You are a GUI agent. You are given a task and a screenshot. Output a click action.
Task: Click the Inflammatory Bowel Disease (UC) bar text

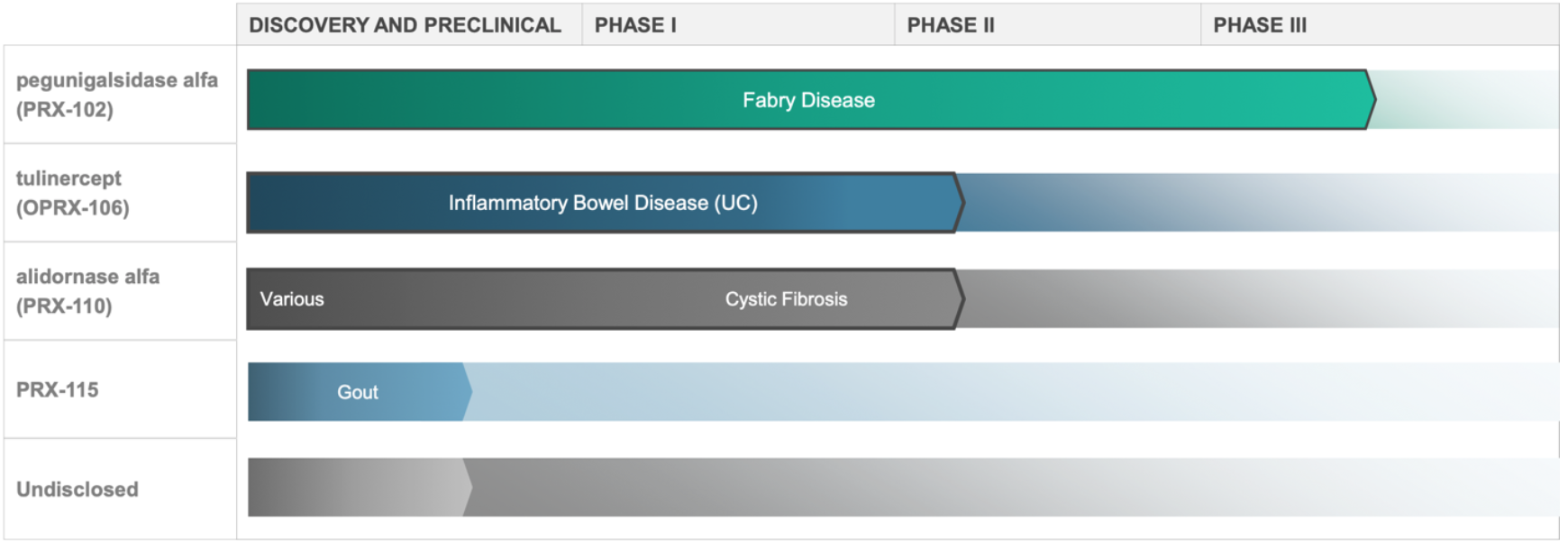click(603, 203)
